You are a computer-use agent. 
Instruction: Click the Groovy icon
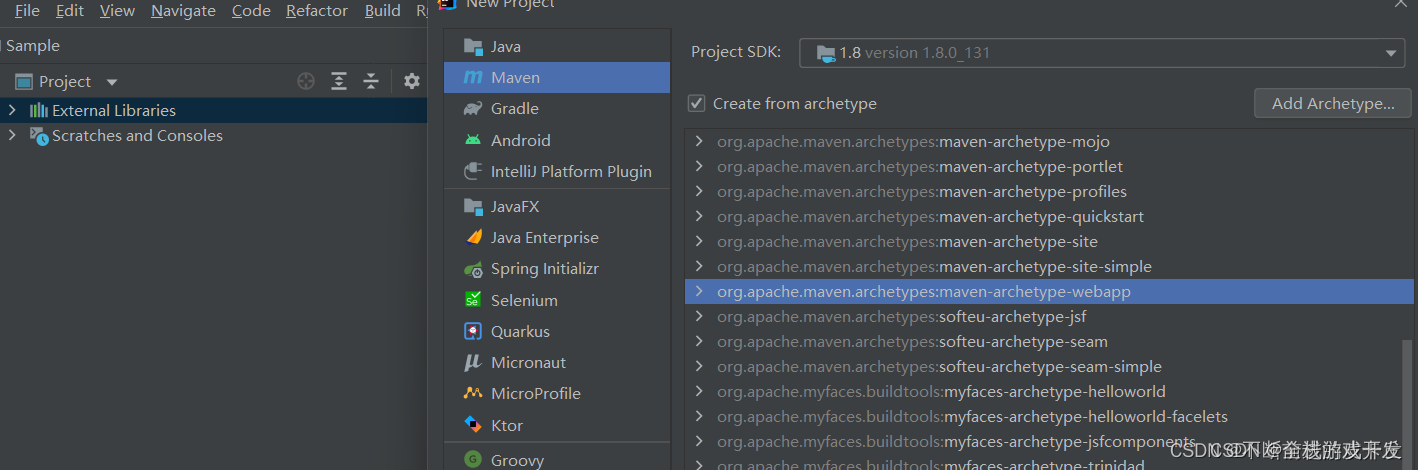(x=473, y=460)
